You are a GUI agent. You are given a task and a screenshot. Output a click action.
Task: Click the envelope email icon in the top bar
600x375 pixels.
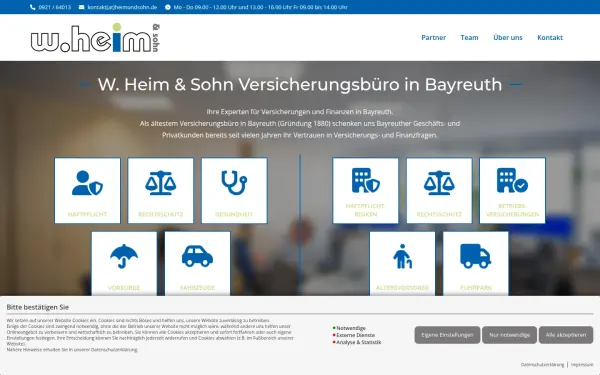pos(82,7)
